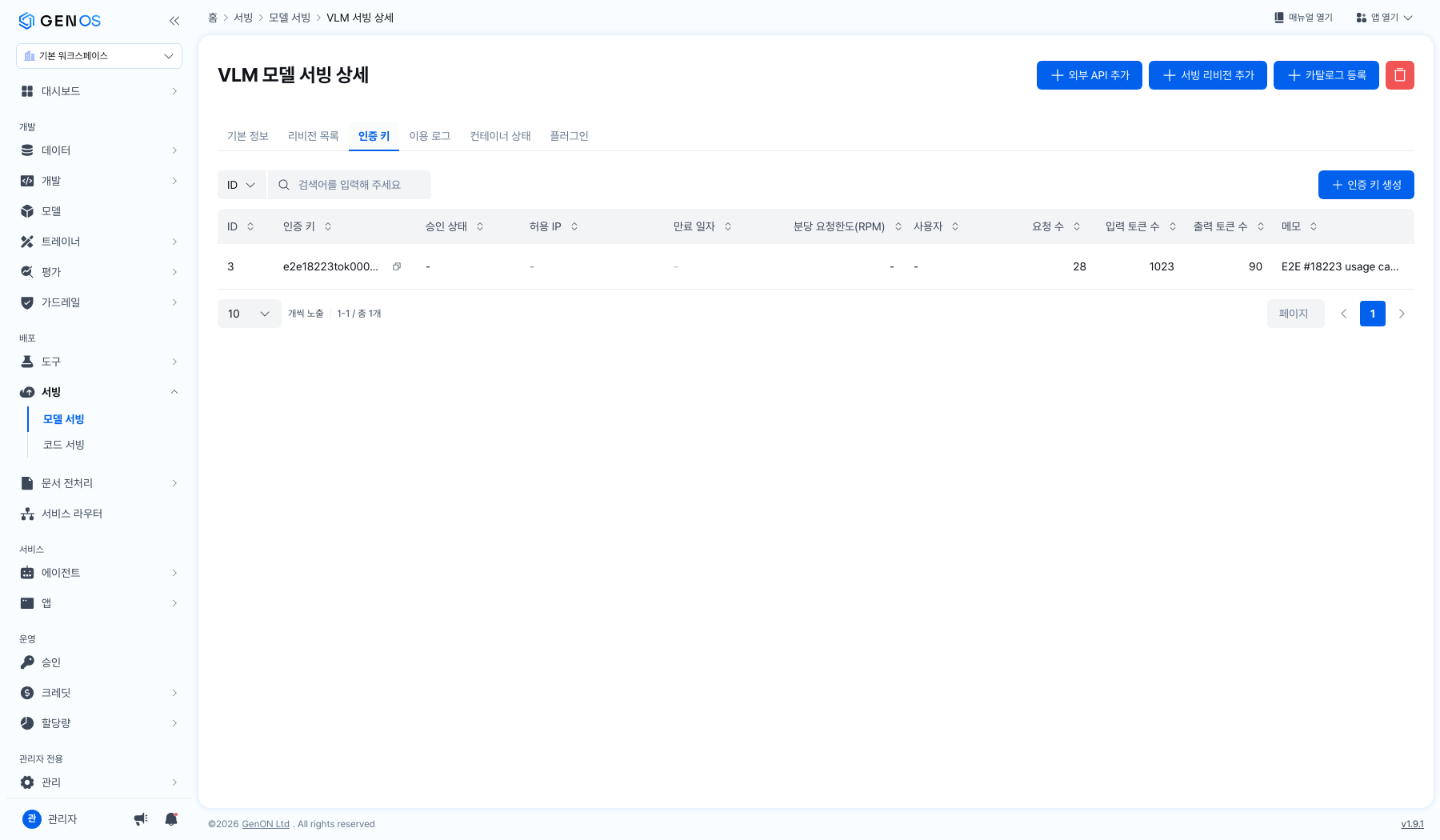
Task: Click the GenOS logo
Action: pyautogui.click(x=60, y=21)
